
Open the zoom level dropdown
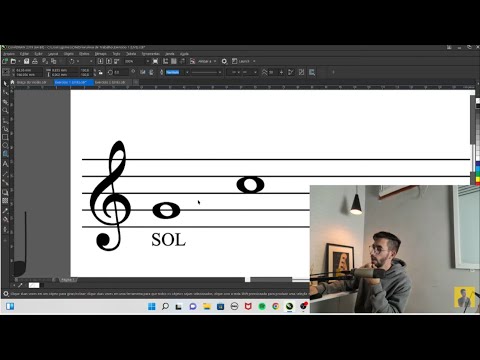(147, 61)
